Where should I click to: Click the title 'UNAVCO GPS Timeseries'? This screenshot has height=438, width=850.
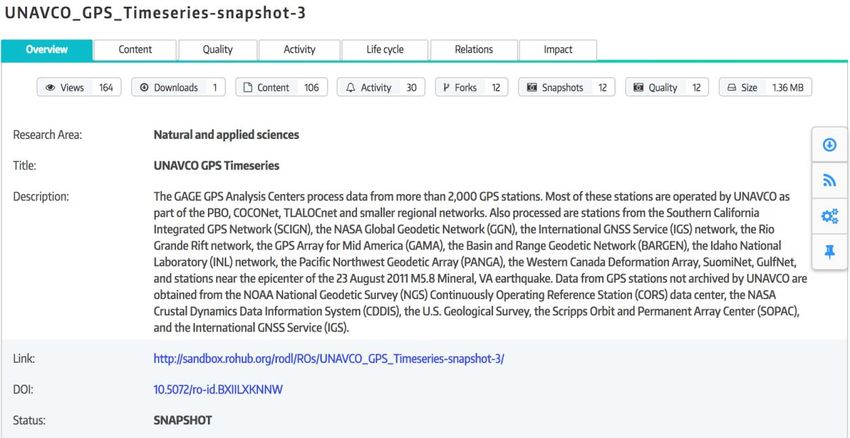pos(217,166)
